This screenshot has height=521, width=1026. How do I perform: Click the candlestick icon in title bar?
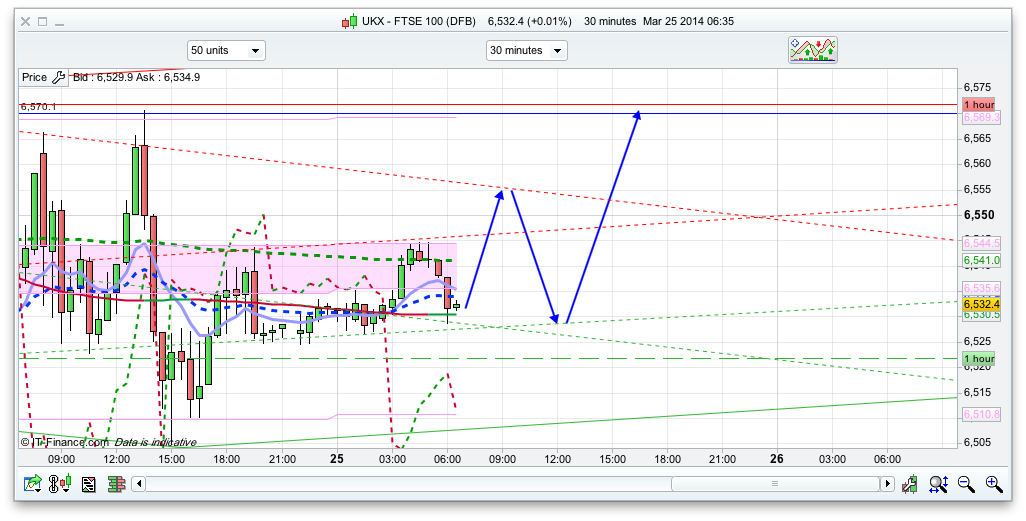349,21
